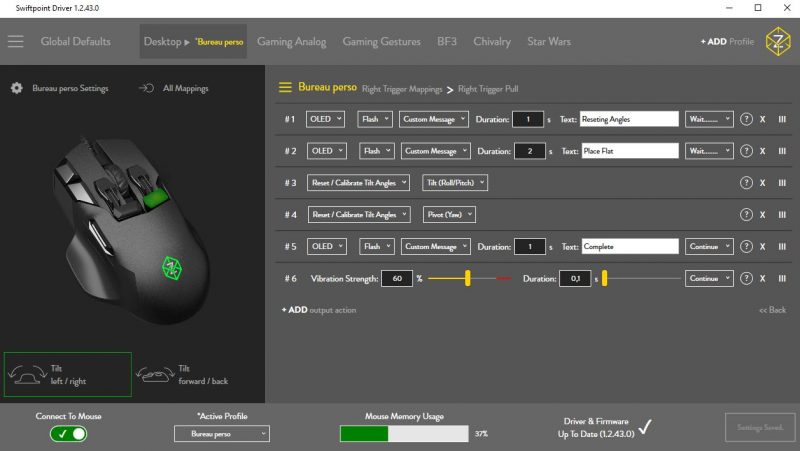This screenshot has width=800, height=451.
Task: Switch to the Global Defaults profile tab
Action: [76, 41]
